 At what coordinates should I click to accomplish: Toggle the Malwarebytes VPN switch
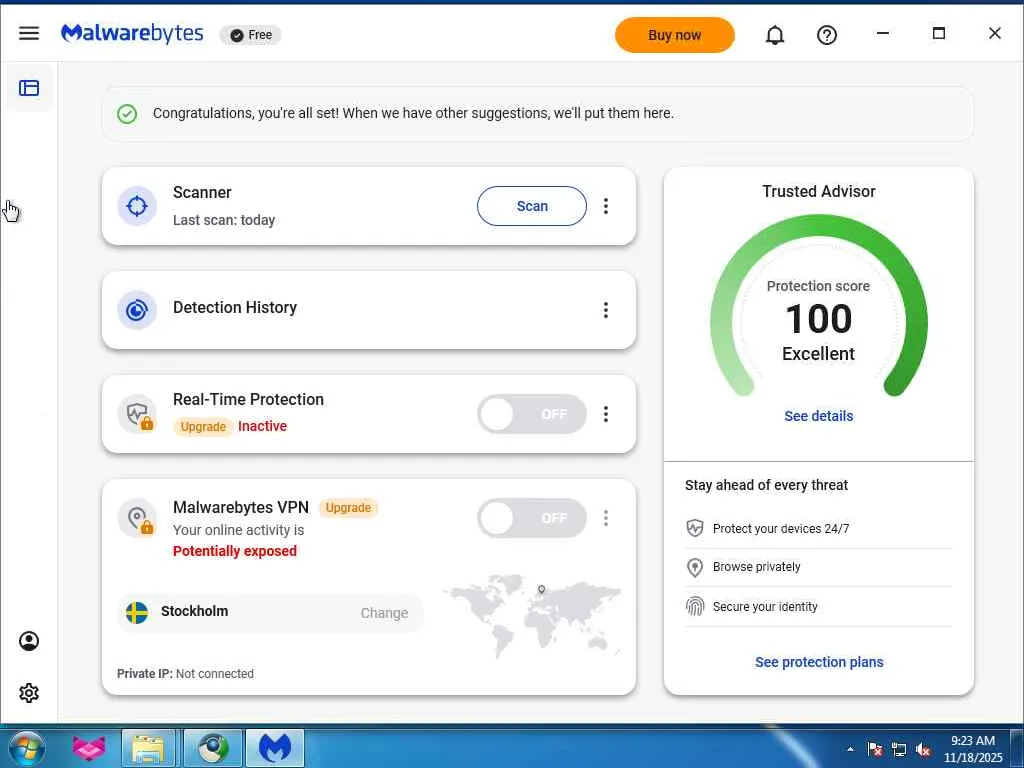(x=532, y=518)
